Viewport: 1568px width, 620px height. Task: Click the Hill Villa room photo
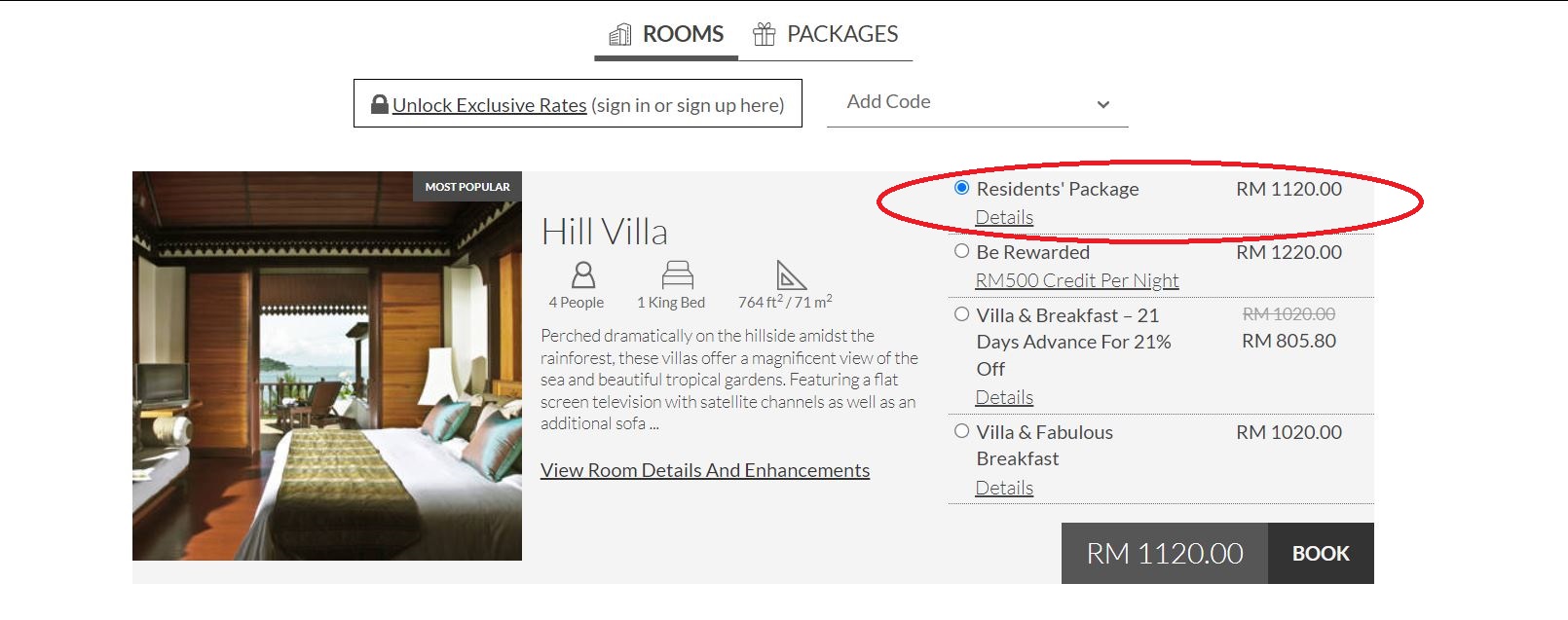[327, 366]
